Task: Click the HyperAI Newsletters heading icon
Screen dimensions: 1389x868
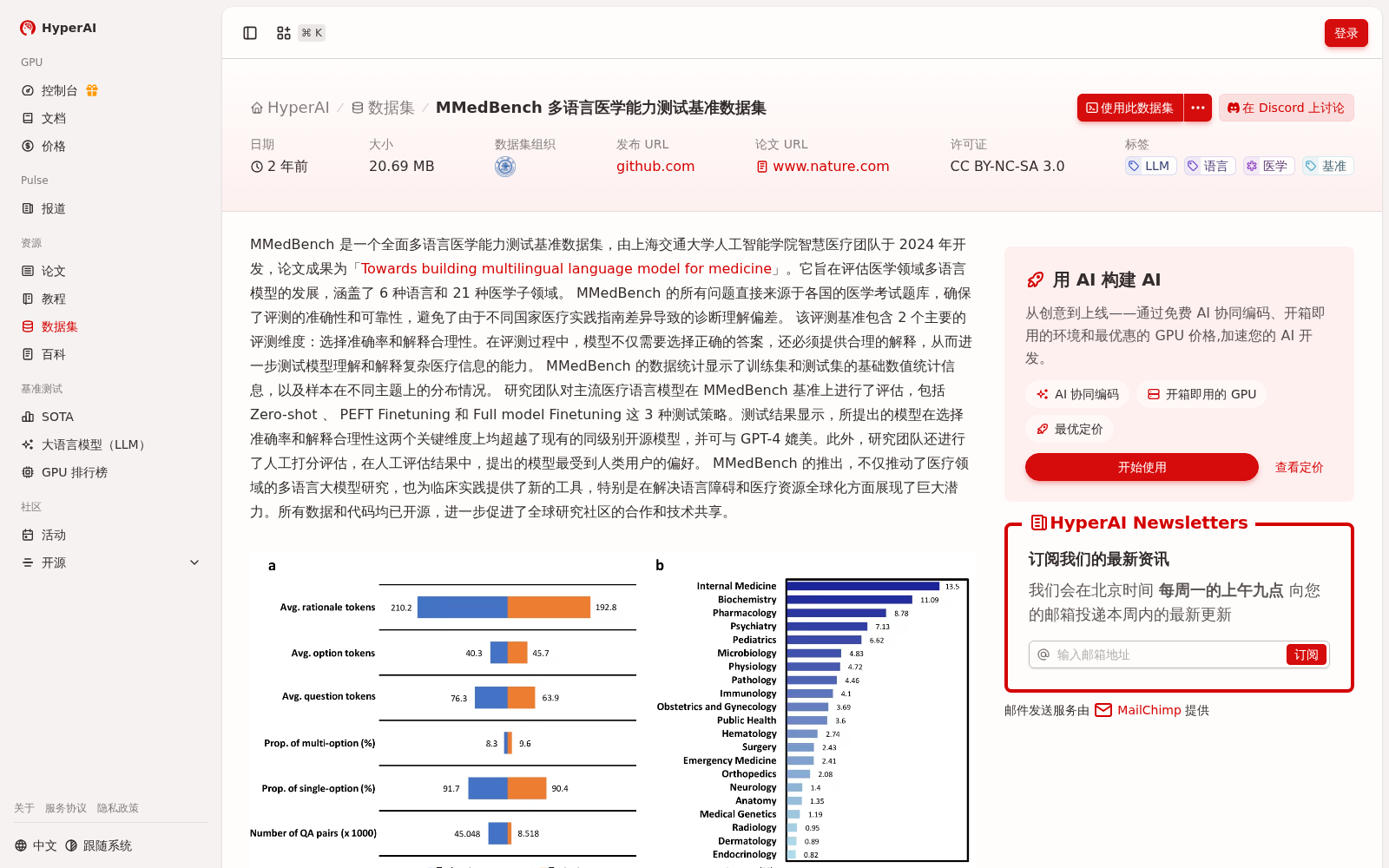Action: click(1038, 523)
